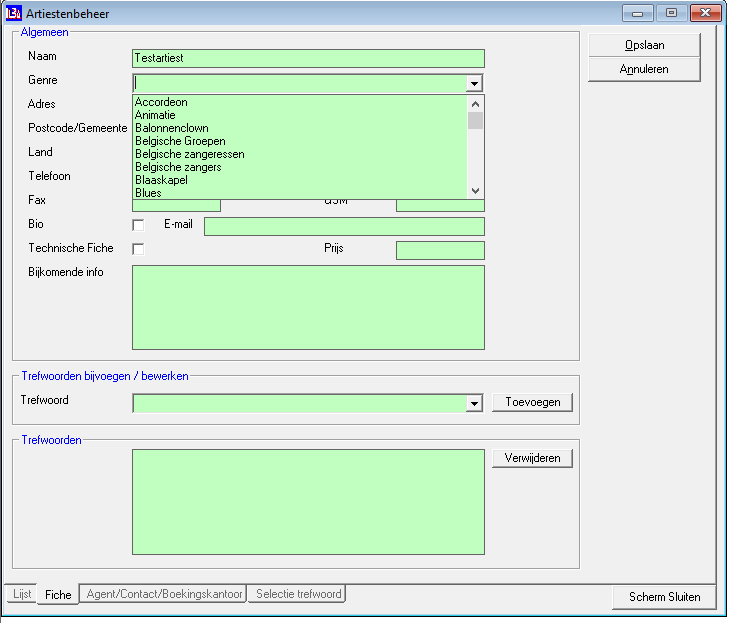Open the Fiche tab
Image resolution: width=729 pixels, height=623 pixels.
(58, 595)
